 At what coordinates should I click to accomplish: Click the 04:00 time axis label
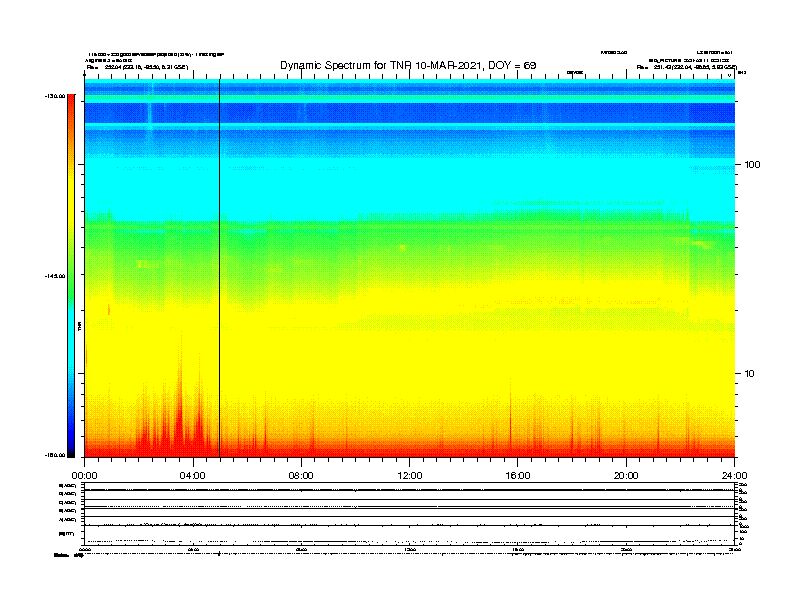click(x=193, y=476)
